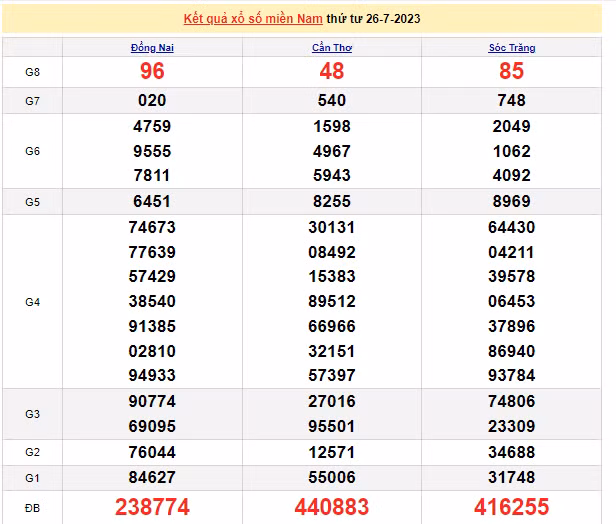Open the 'Kết quả xổ số miền Nam' link

(262, 19)
